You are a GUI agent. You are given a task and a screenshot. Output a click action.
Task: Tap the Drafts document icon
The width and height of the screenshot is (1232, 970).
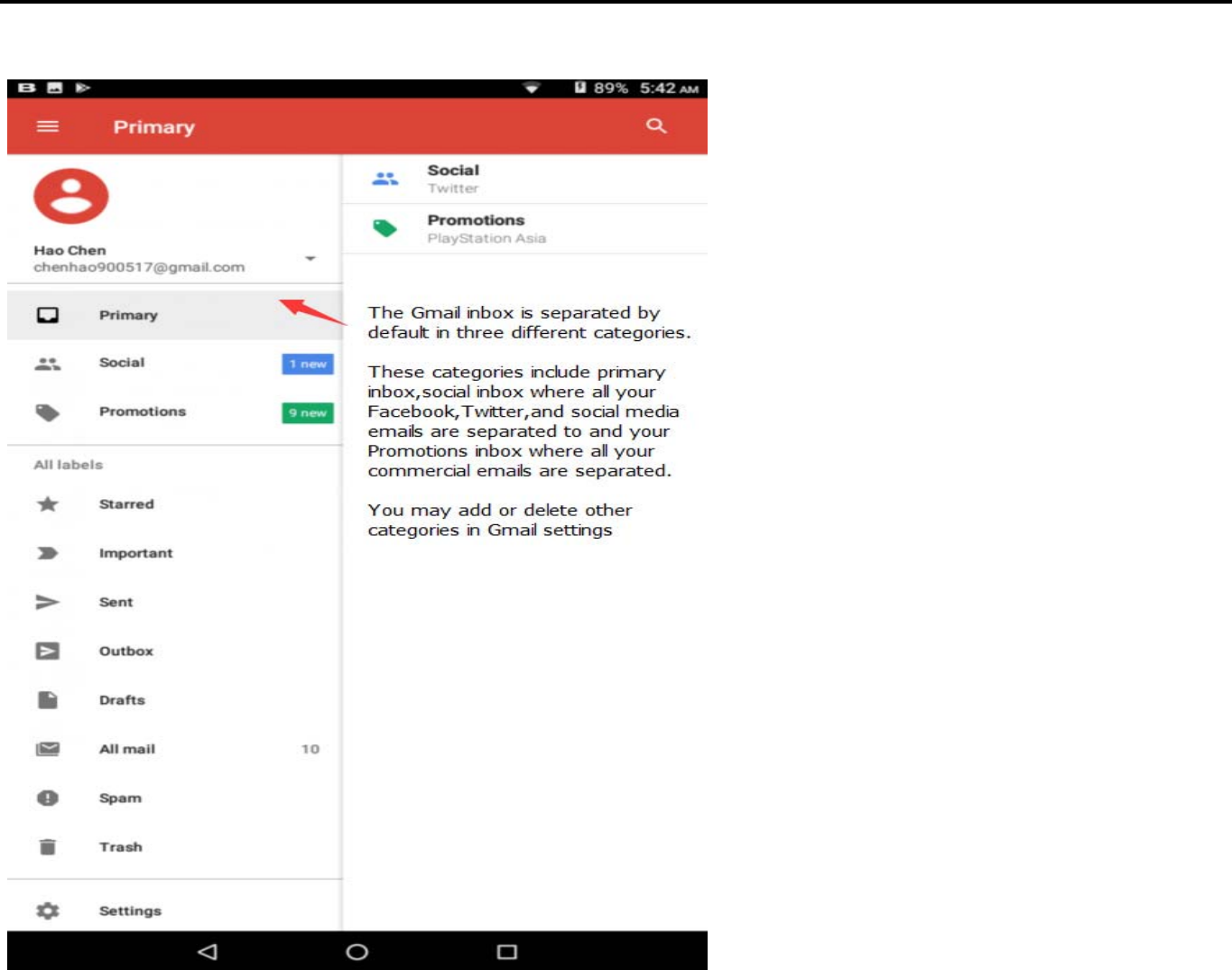48,699
